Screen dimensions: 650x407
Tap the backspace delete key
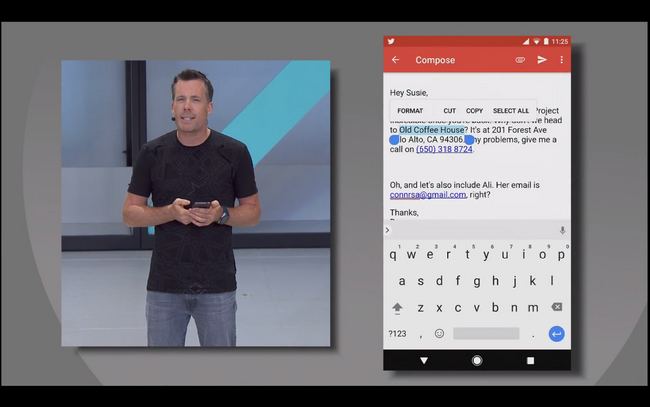556,307
